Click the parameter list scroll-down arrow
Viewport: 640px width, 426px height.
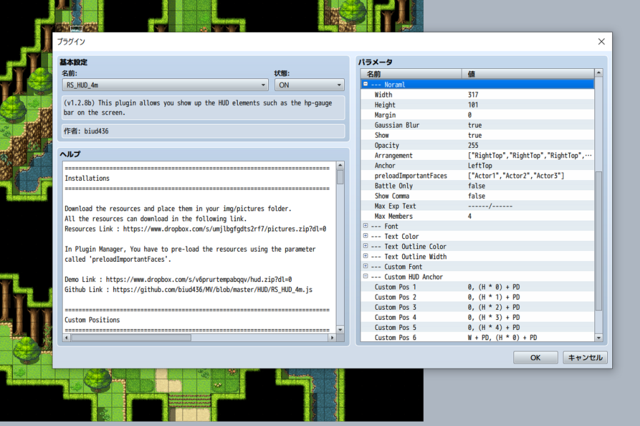(598, 337)
